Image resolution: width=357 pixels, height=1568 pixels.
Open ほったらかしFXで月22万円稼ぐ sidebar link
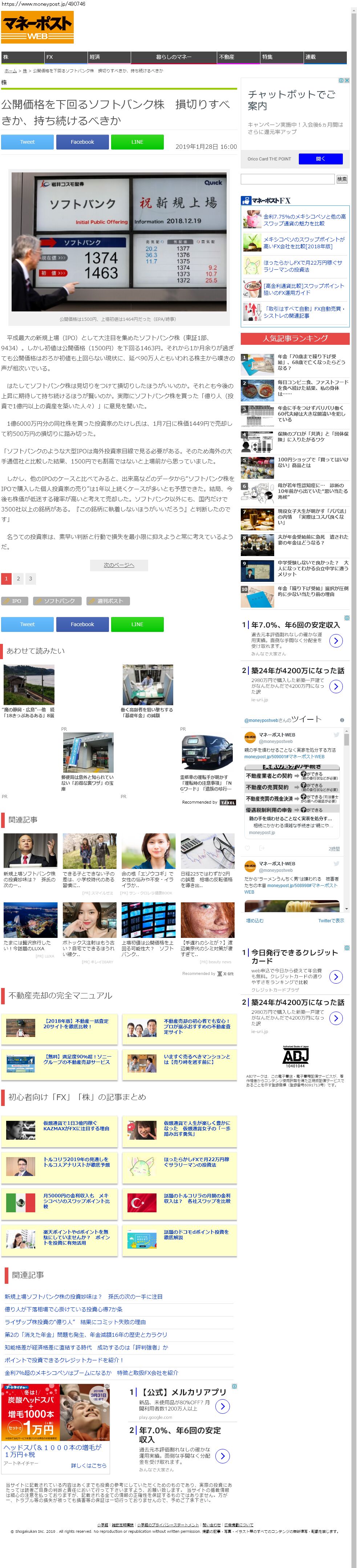[303, 266]
